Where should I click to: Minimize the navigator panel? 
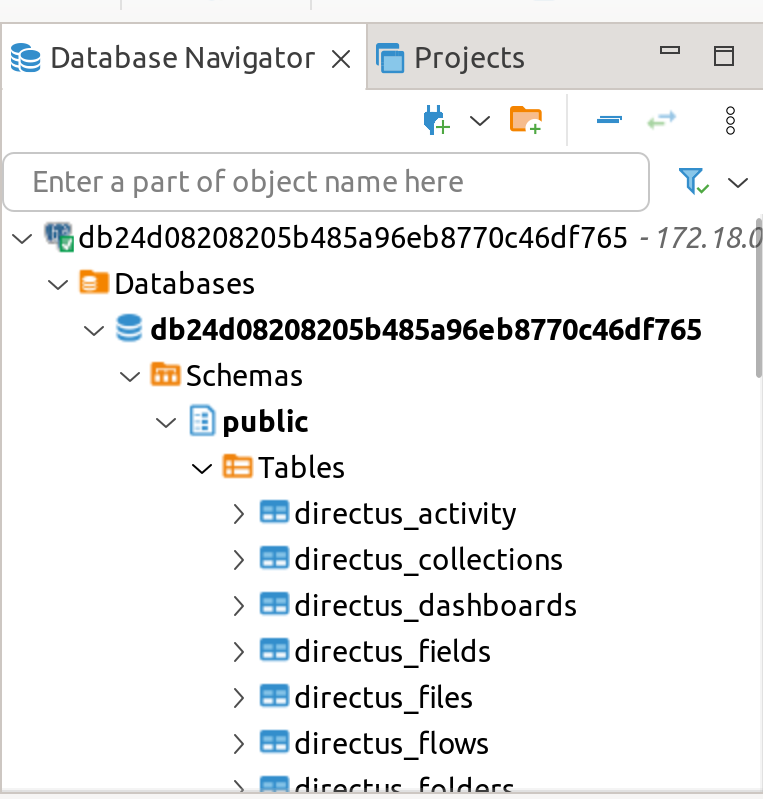pyautogui.click(x=670, y=51)
